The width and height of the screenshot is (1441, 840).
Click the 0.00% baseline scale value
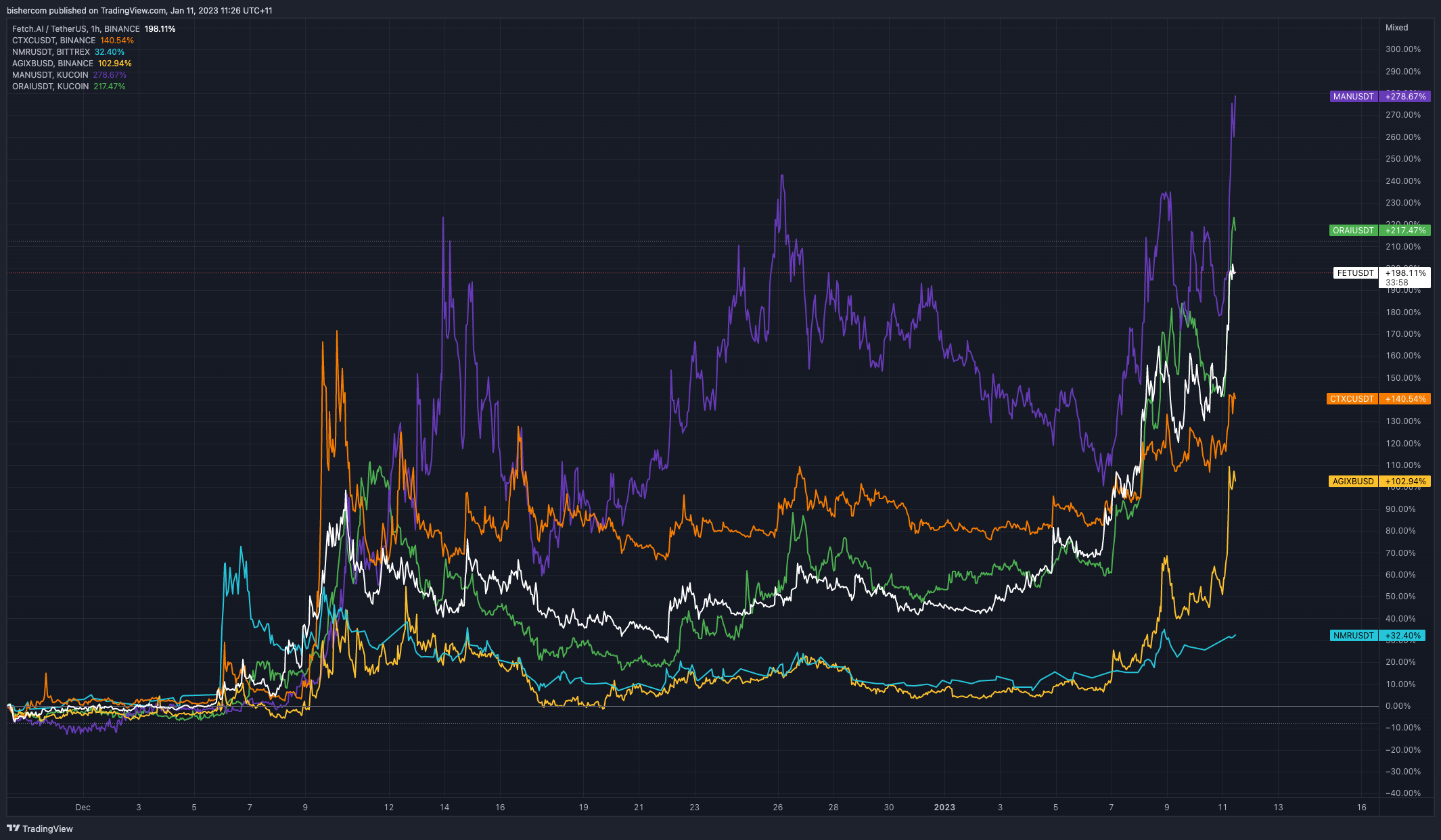[x=1398, y=706]
